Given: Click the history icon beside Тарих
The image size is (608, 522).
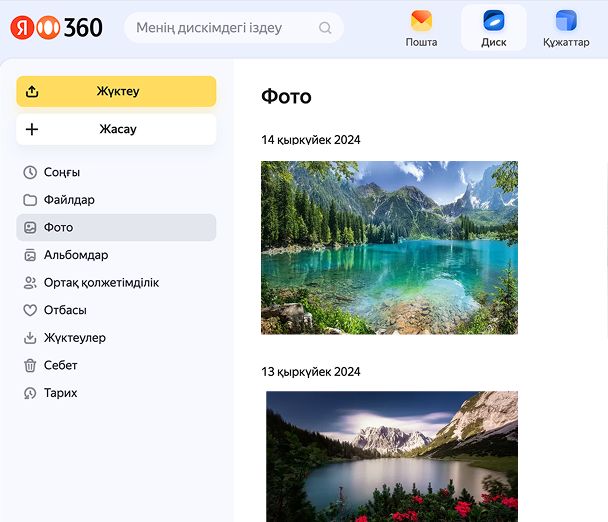Looking at the screenshot, I should (30, 393).
